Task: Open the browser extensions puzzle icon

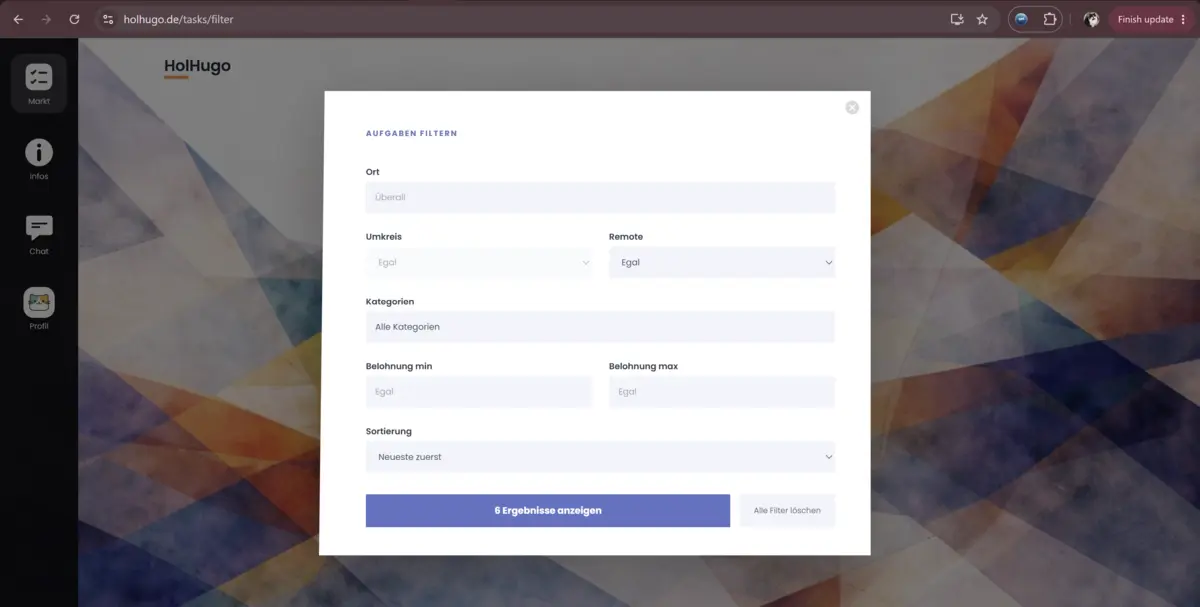Action: click(x=1049, y=19)
